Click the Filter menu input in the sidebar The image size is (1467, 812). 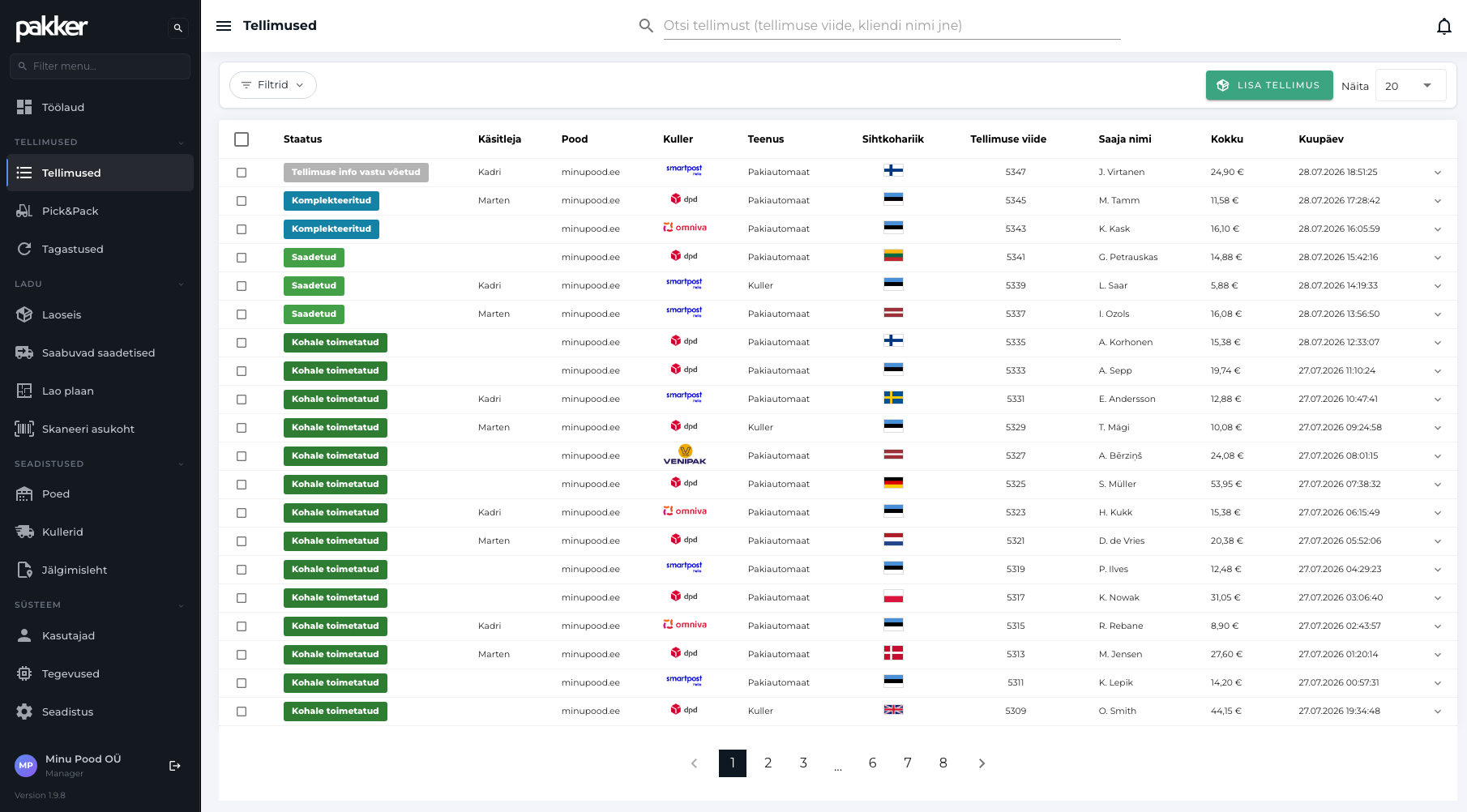click(x=100, y=66)
